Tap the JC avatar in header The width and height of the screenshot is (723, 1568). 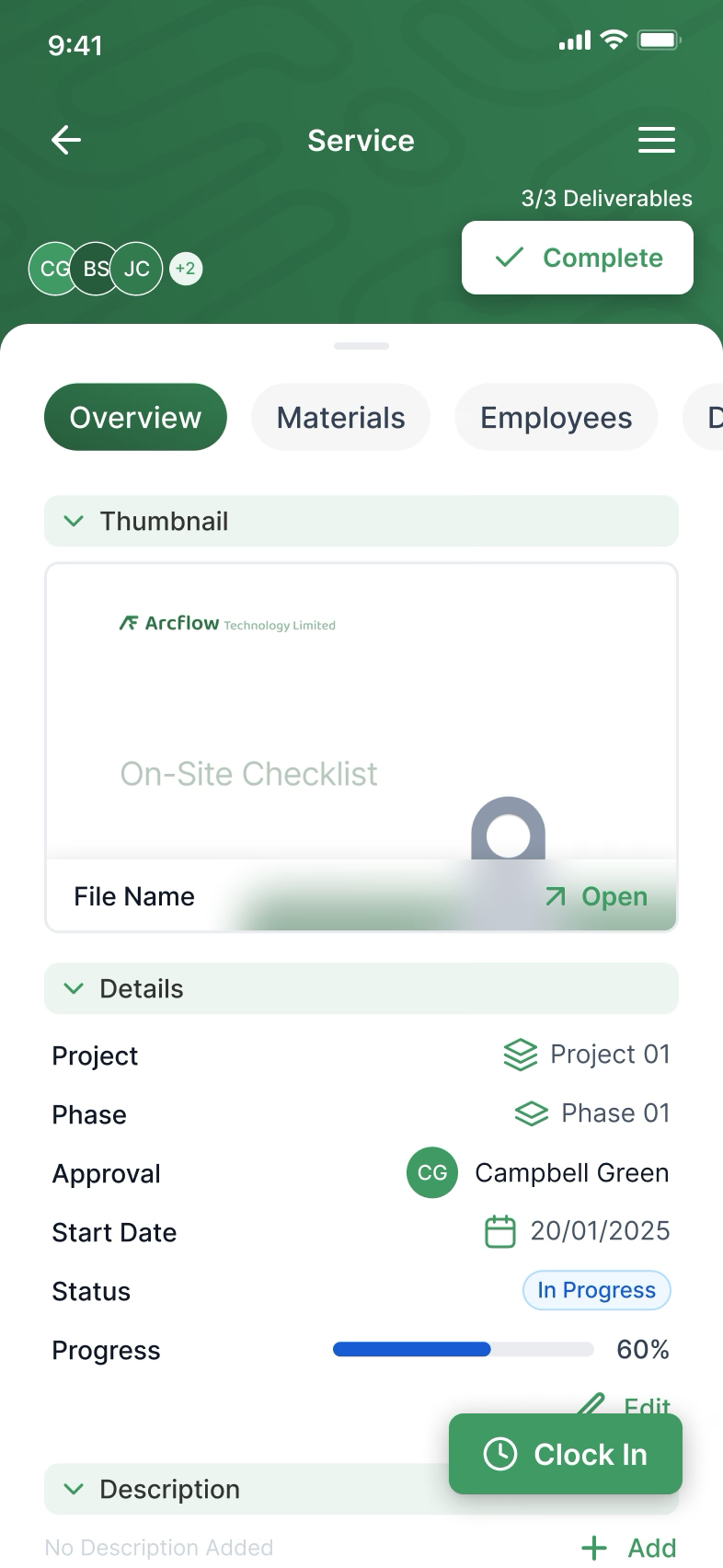(x=136, y=269)
